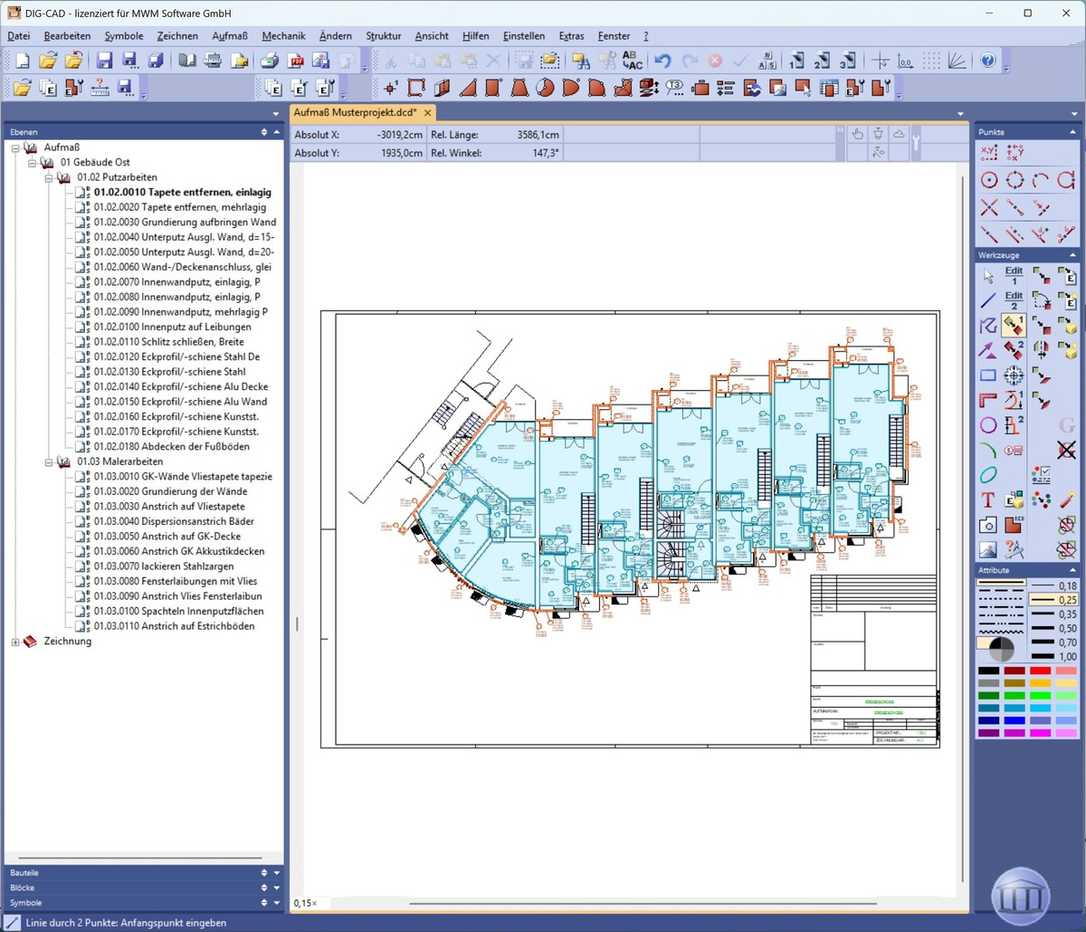Click the green checkmark confirm button in toolbar
The width and height of the screenshot is (1086, 932).
click(x=741, y=60)
